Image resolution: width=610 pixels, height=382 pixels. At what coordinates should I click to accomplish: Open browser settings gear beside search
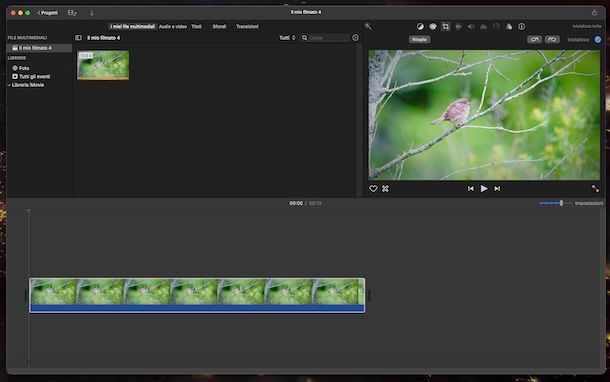[x=356, y=38]
